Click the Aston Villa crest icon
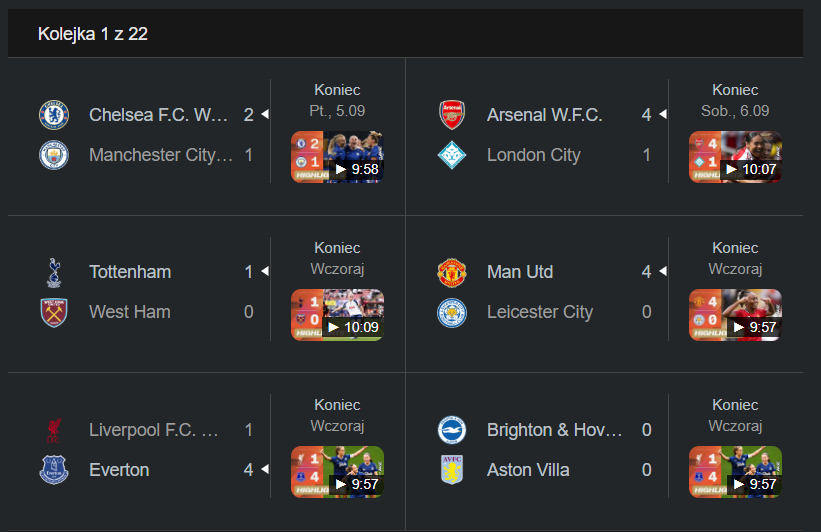 click(x=452, y=470)
